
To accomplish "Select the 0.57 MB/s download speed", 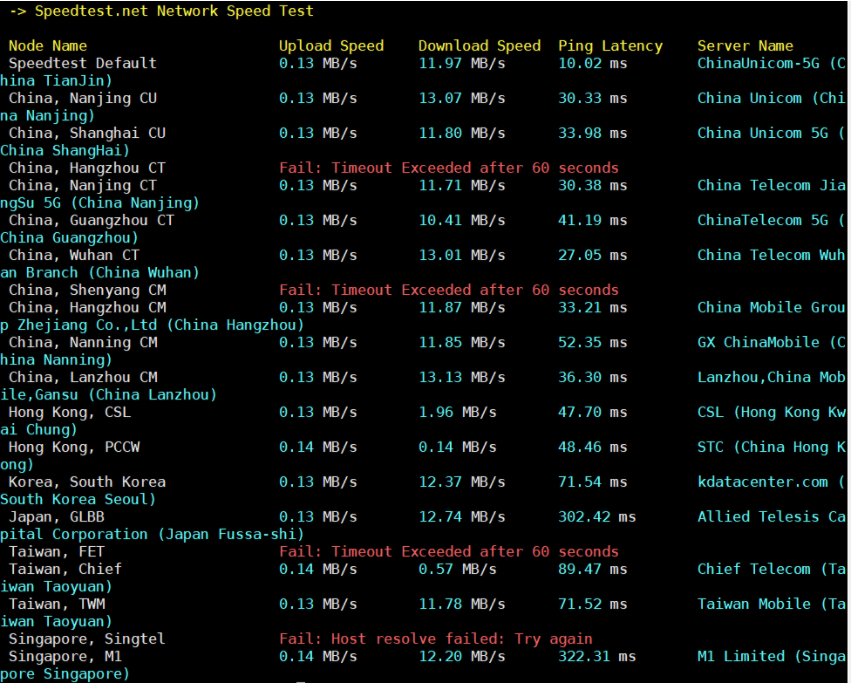I will [x=458, y=569].
